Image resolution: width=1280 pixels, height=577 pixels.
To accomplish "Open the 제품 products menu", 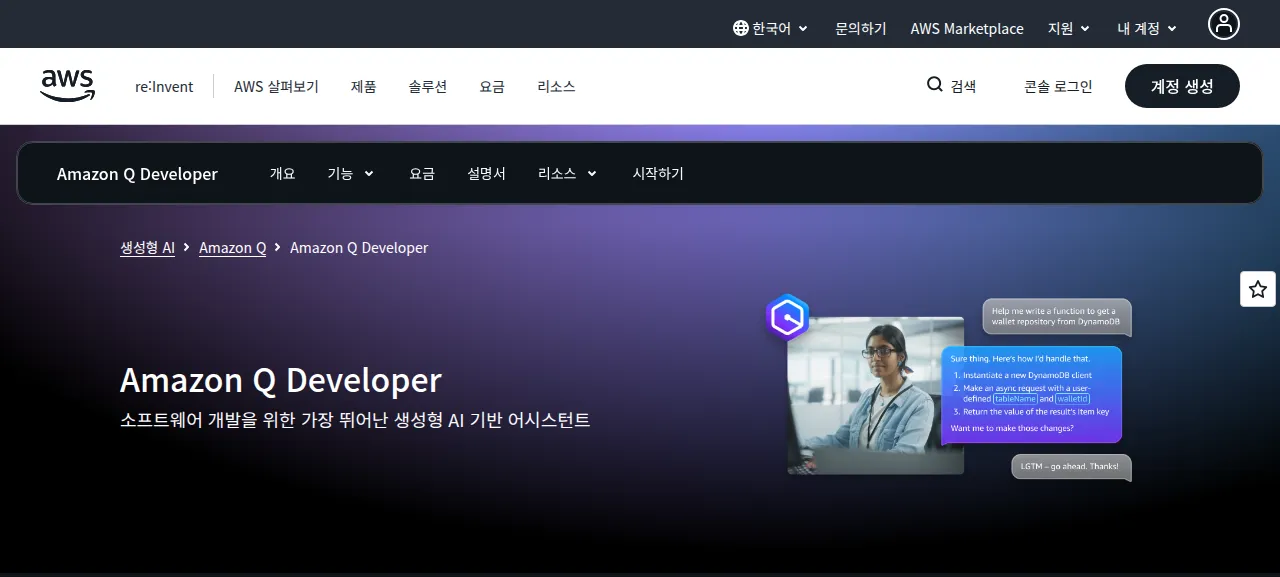I will 364,87.
